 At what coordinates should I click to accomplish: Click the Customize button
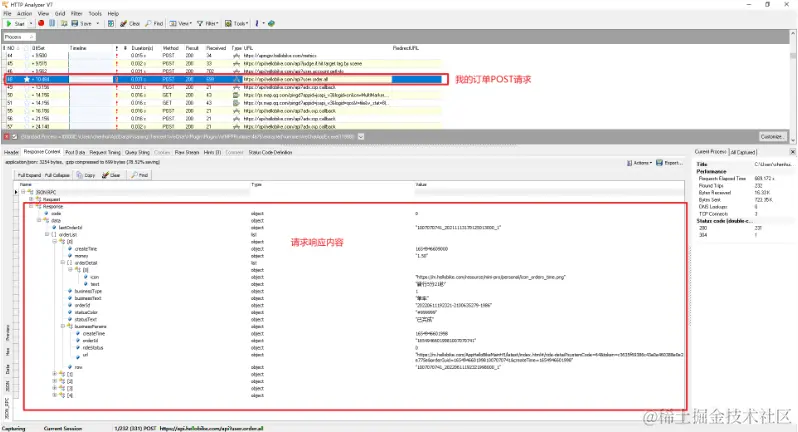coord(772,137)
